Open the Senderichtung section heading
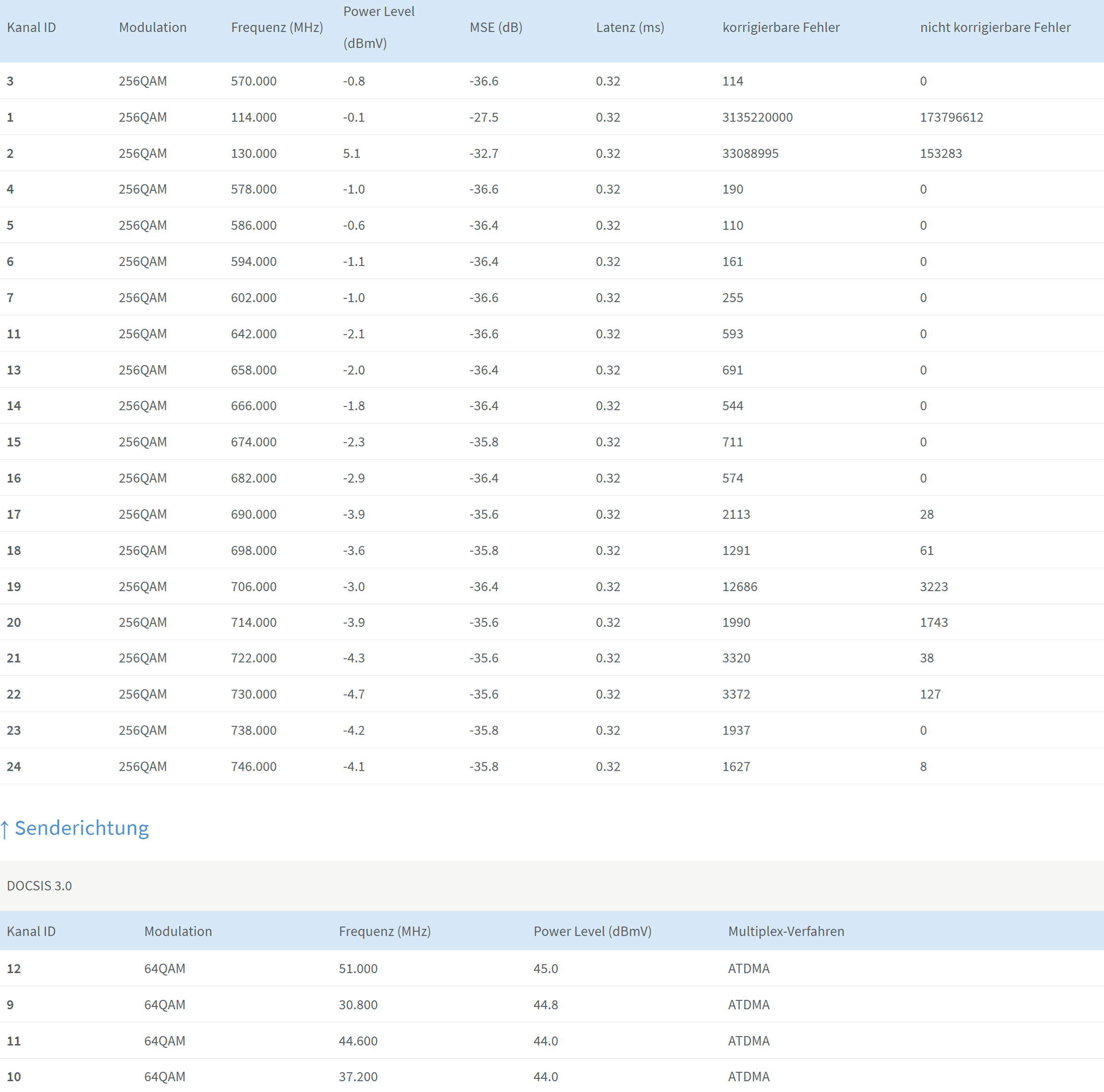 (81, 828)
